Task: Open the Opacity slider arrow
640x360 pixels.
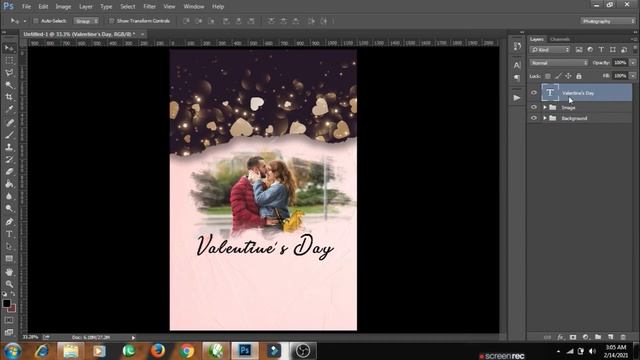Action: 633,63
